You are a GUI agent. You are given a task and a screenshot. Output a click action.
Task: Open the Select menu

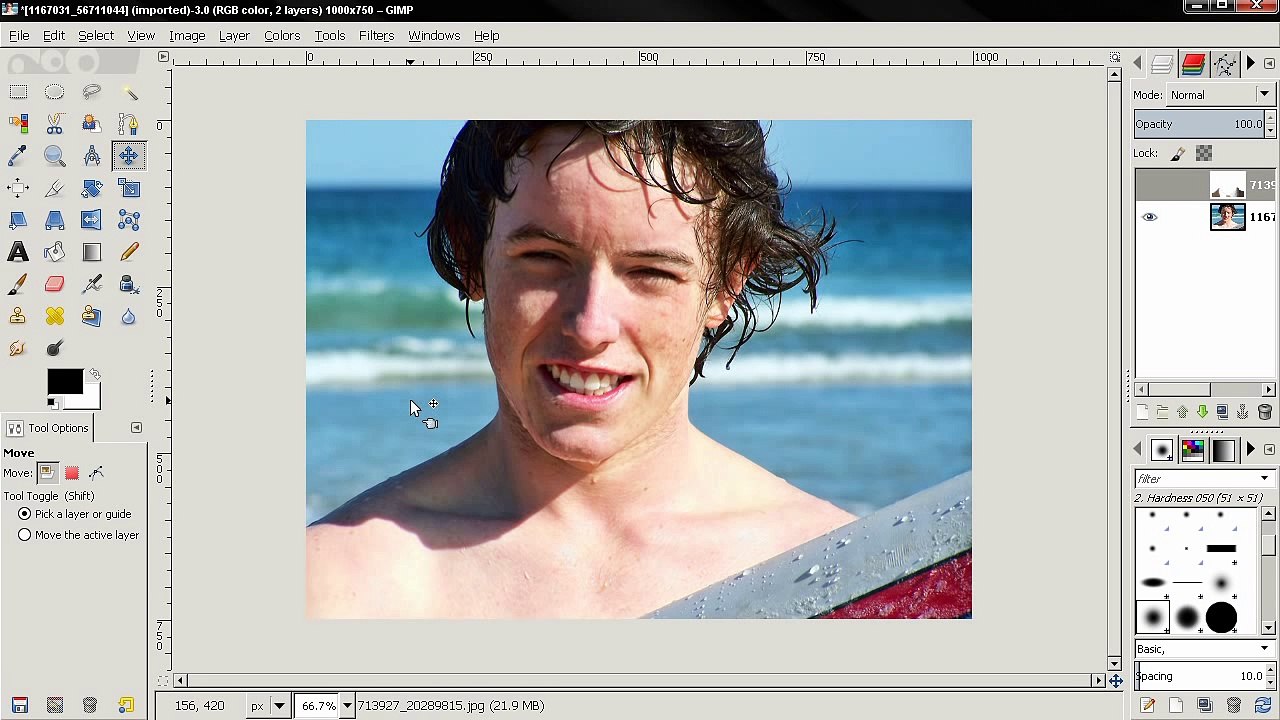[96, 36]
